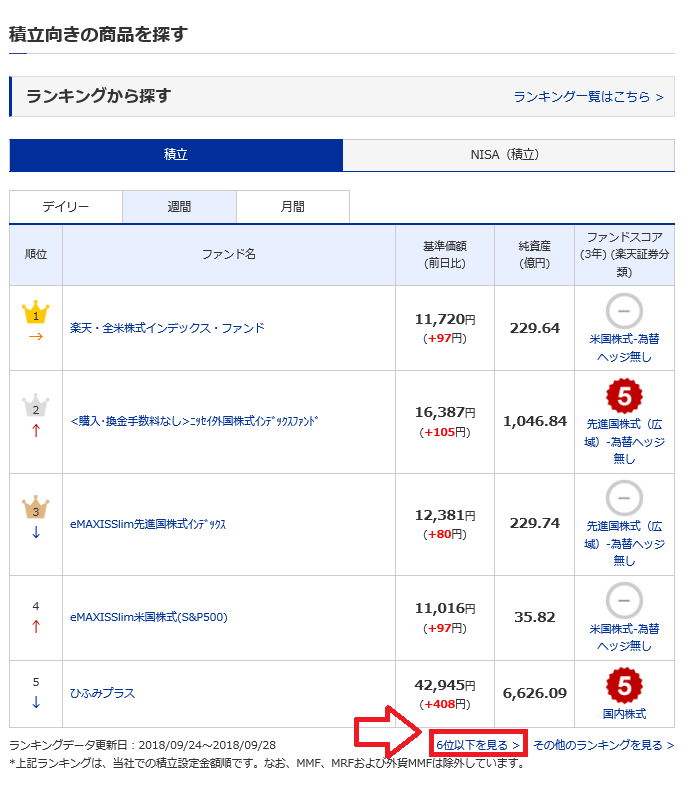
Task: Click the red up arrow under rank 4
Action: [36, 626]
